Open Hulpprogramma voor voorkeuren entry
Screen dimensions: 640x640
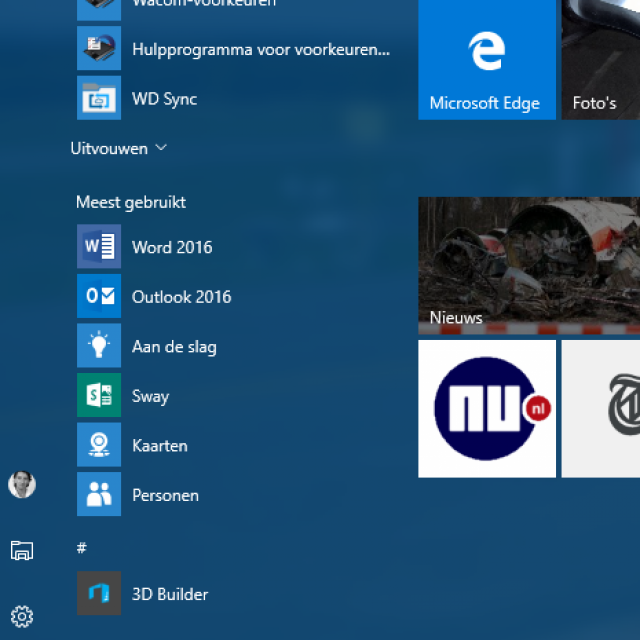pyautogui.click(x=260, y=49)
